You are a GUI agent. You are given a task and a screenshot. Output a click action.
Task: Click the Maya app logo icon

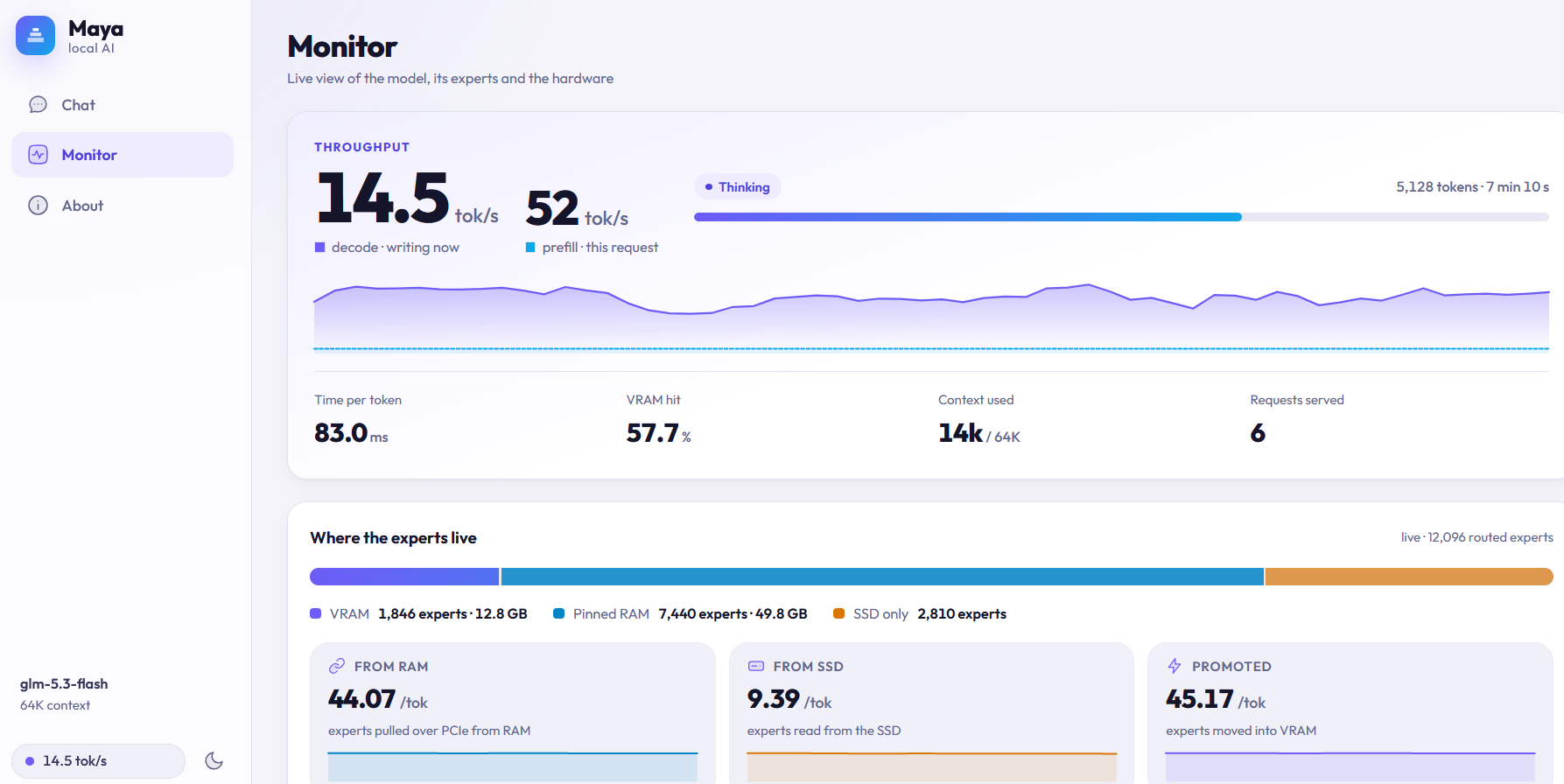(x=35, y=36)
